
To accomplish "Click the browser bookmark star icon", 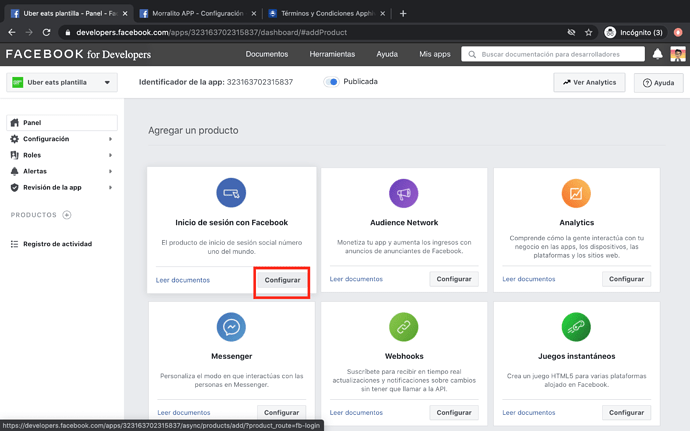I will [588, 32].
